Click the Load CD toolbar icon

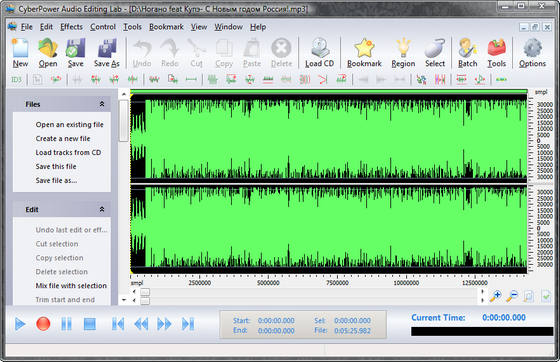(x=319, y=53)
